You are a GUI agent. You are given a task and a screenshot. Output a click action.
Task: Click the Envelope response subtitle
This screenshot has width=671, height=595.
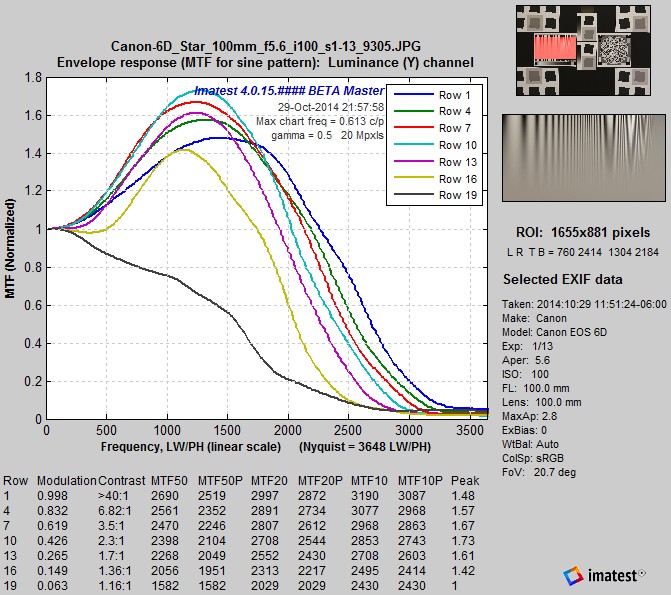click(x=265, y=62)
